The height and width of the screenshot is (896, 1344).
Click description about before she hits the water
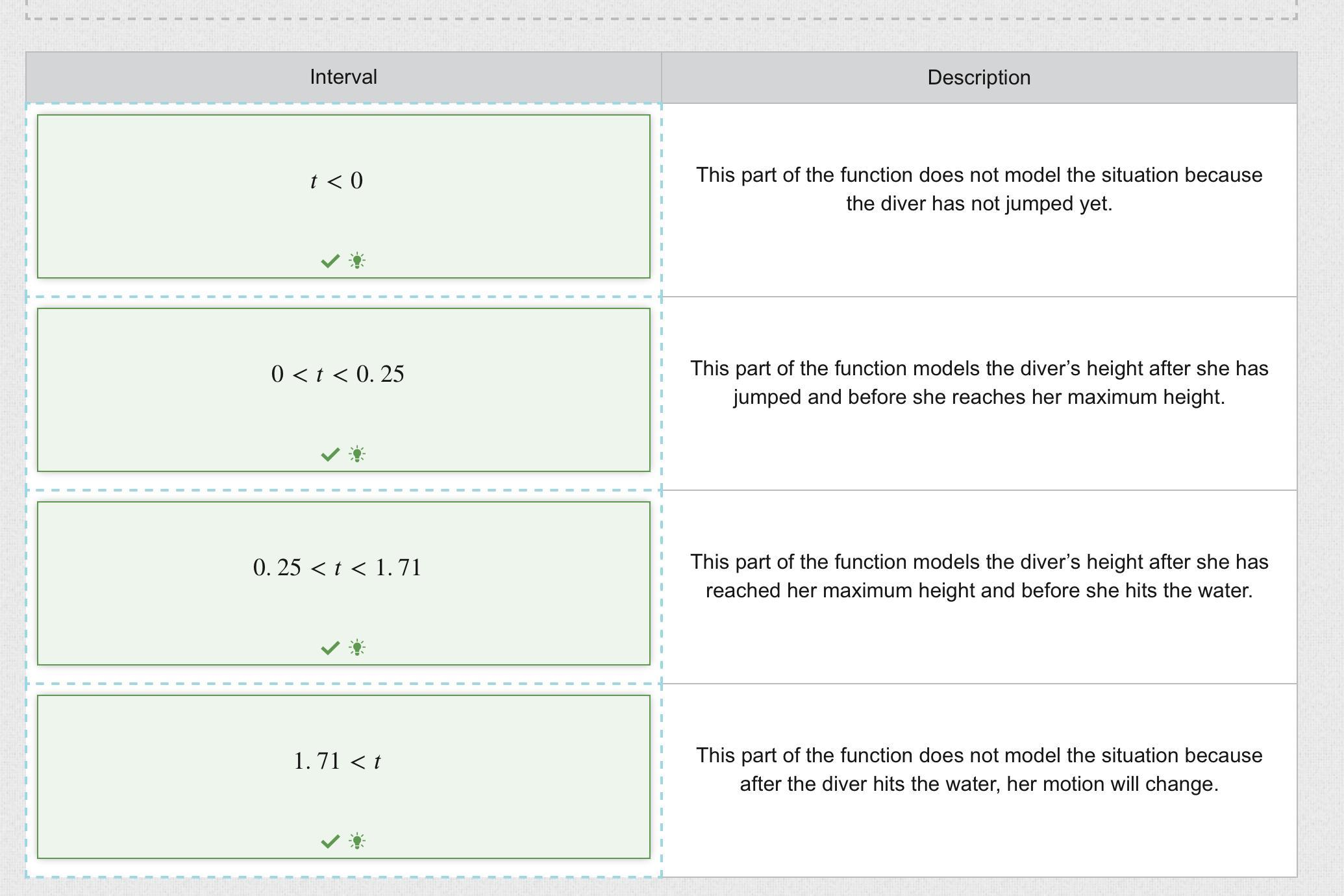click(x=978, y=576)
